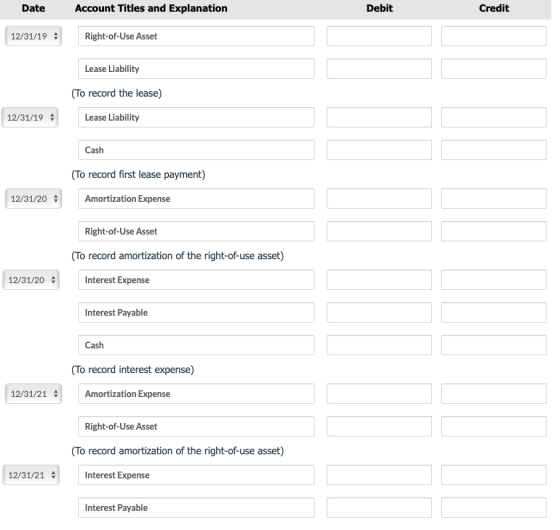Click credit field for 12/31/20 Right-of-Use Asset
This screenshot has width=560, height=530.
tap(494, 231)
